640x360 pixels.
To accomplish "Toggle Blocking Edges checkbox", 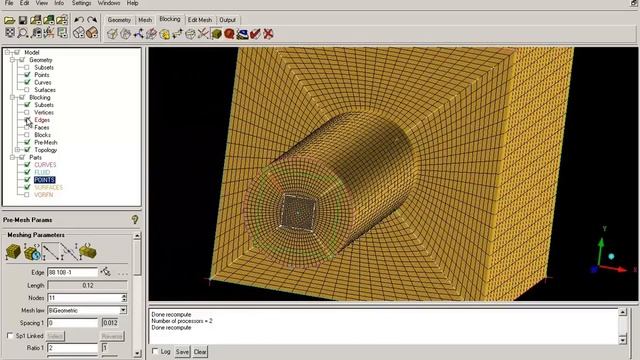I will click(x=27, y=120).
